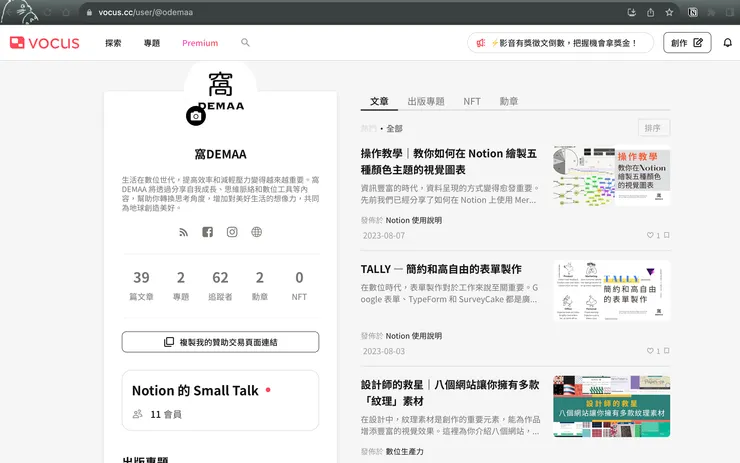Click the browser bookmark star icon

click(669, 12)
